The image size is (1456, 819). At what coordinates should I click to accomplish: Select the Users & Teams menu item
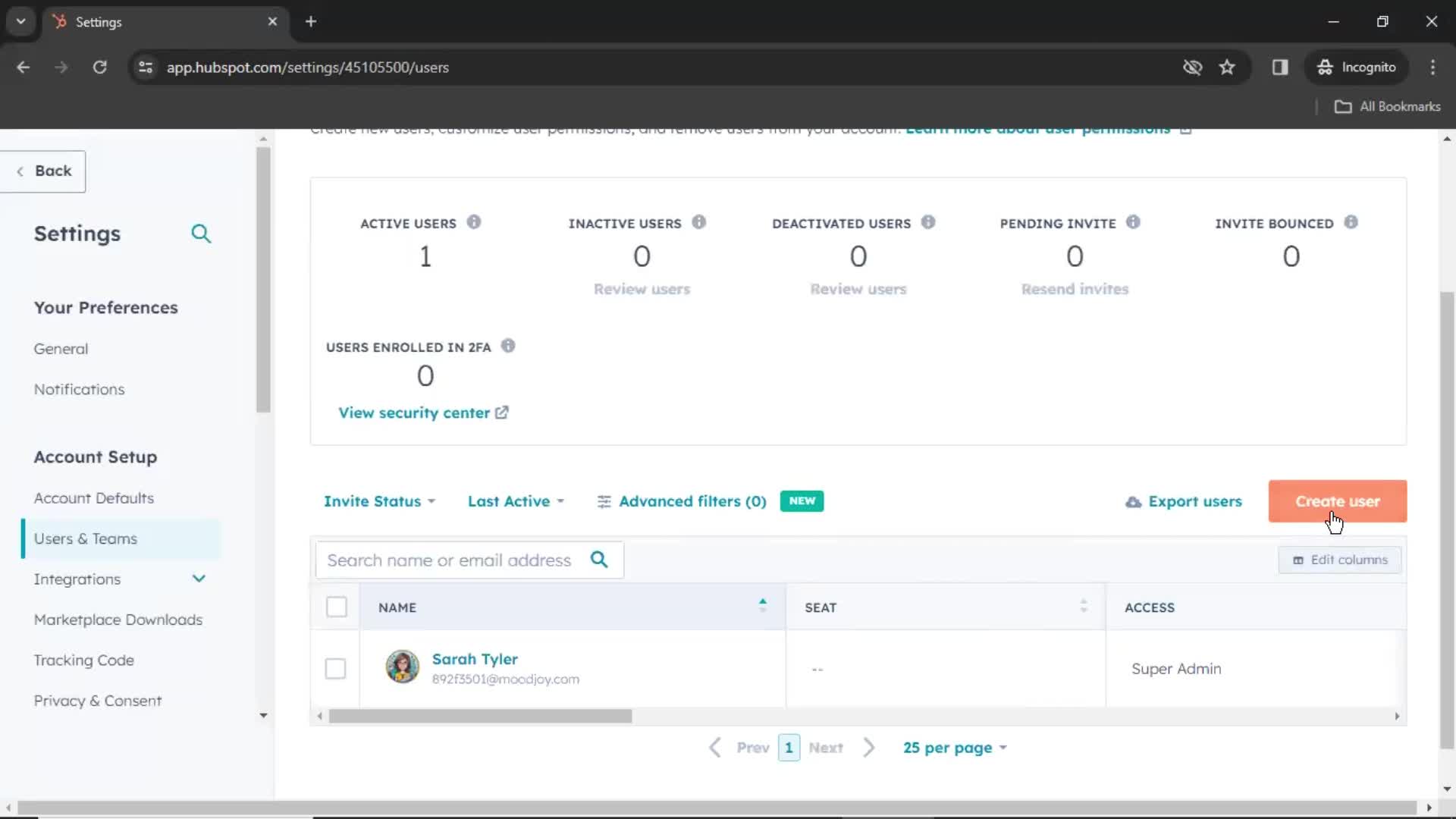[85, 538]
